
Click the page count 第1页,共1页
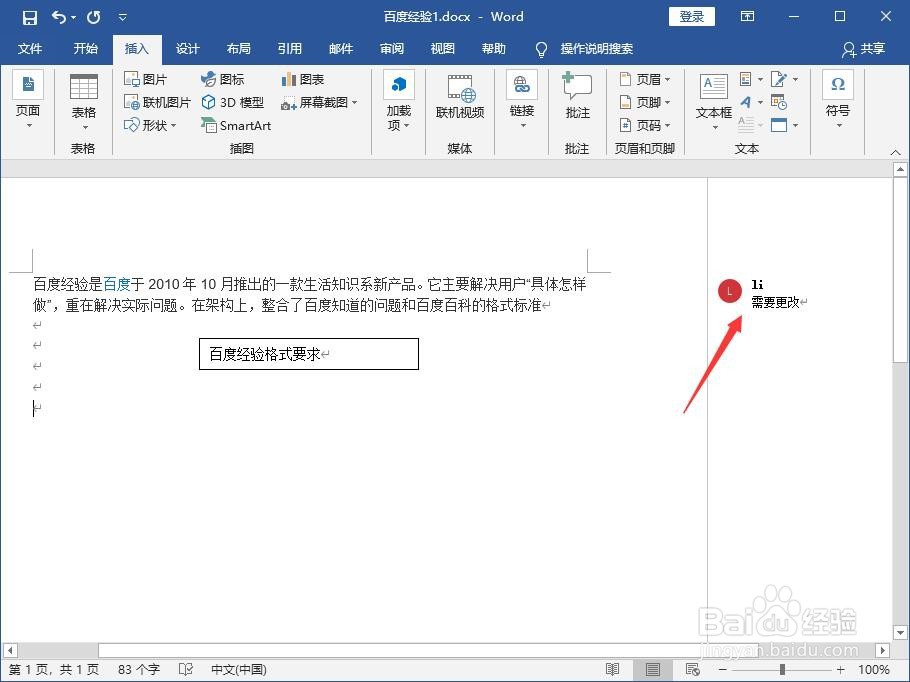point(54,669)
